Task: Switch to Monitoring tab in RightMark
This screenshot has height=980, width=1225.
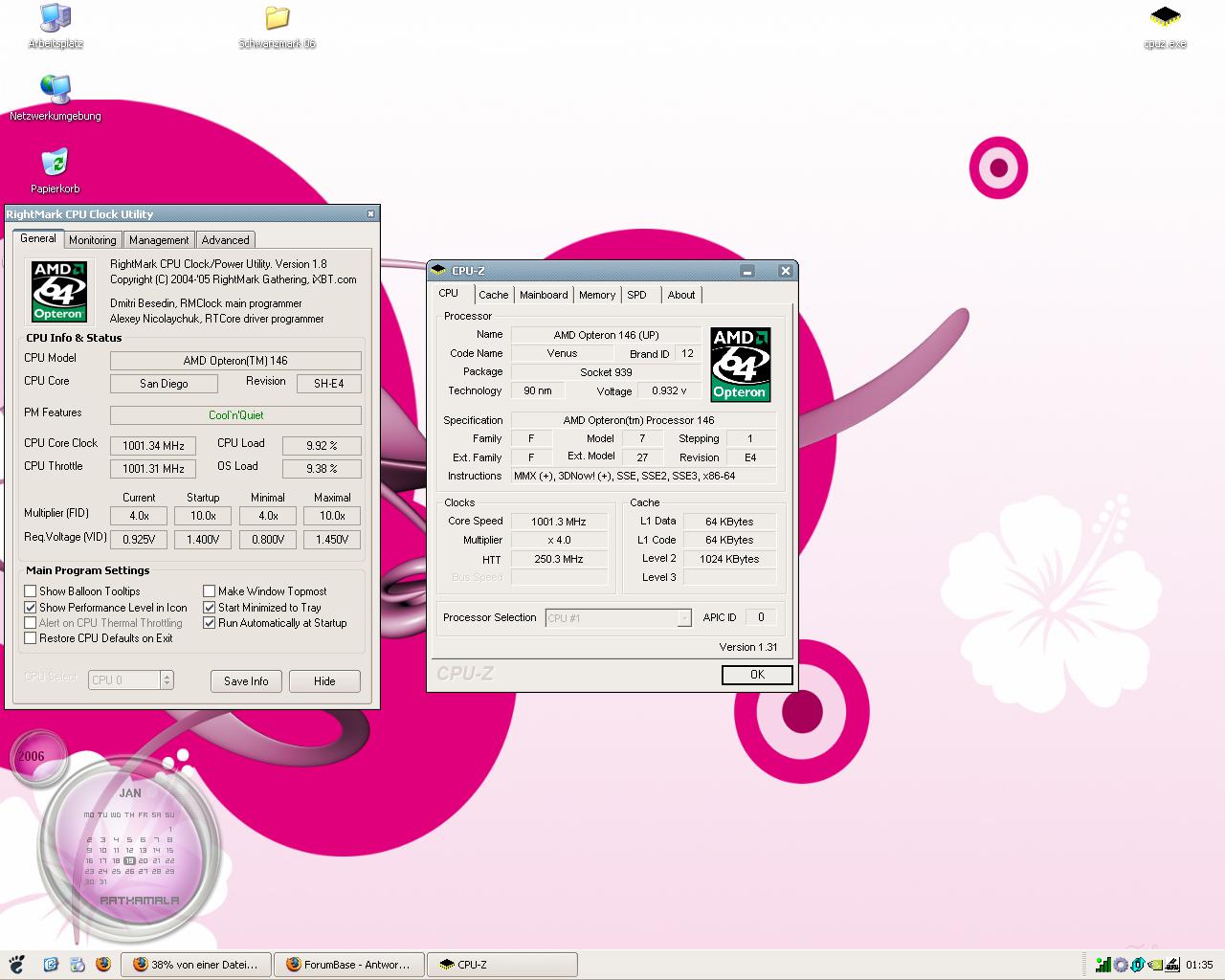Action: pos(92,240)
